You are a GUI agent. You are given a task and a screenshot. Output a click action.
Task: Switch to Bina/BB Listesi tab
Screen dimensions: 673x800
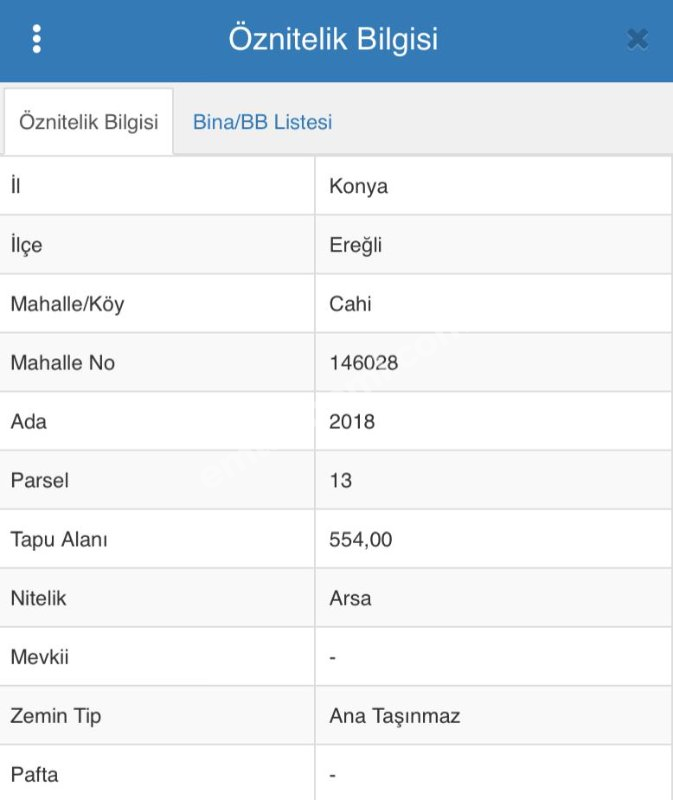(262, 122)
